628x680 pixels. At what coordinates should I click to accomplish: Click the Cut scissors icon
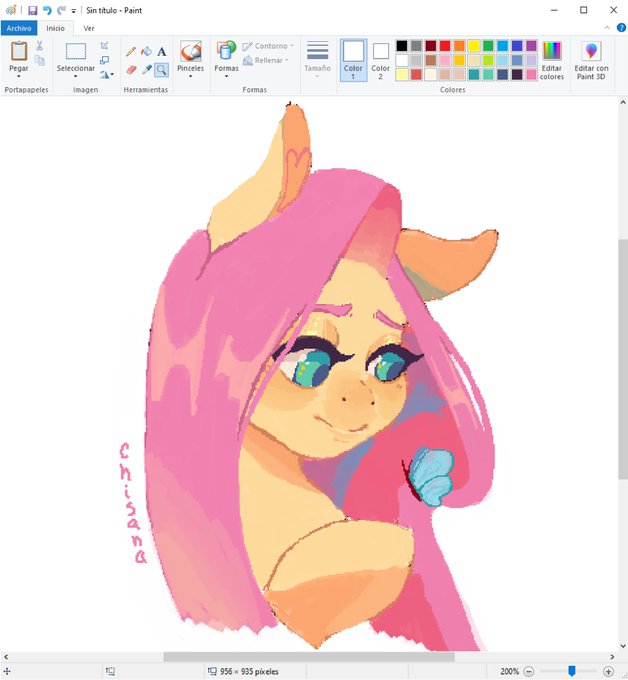point(39,46)
